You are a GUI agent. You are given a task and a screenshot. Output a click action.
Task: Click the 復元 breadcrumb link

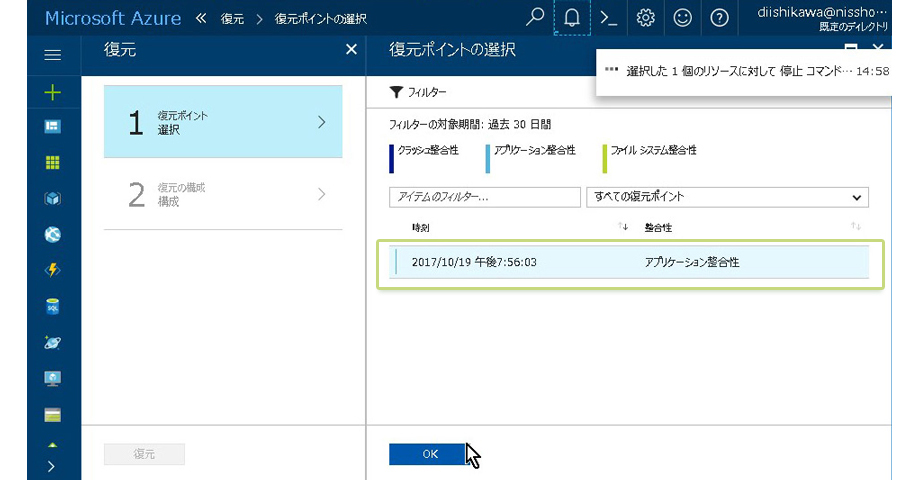point(232,19)
